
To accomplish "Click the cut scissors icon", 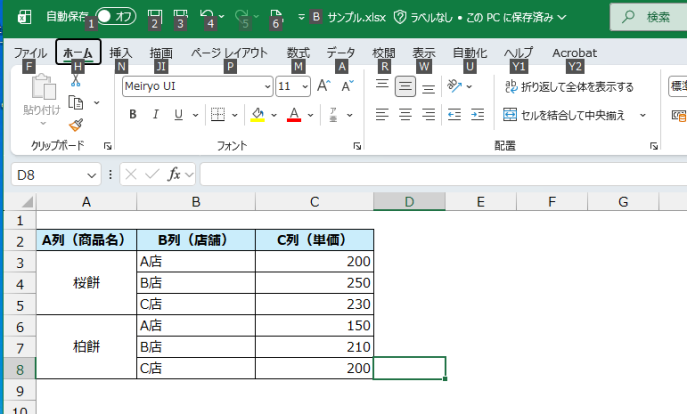I will (x=76, y=80).
